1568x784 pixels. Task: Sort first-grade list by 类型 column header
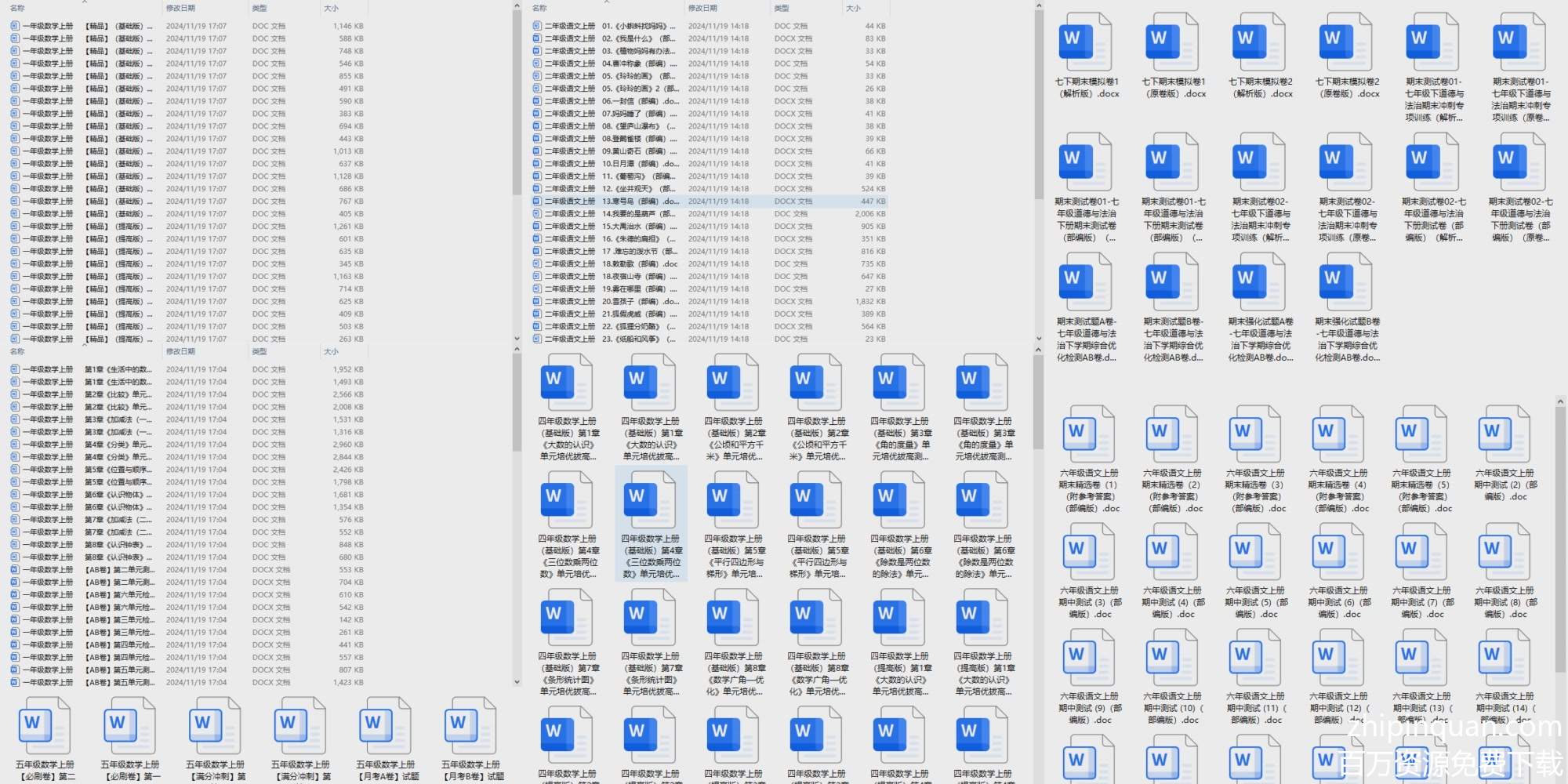[260, 8]
